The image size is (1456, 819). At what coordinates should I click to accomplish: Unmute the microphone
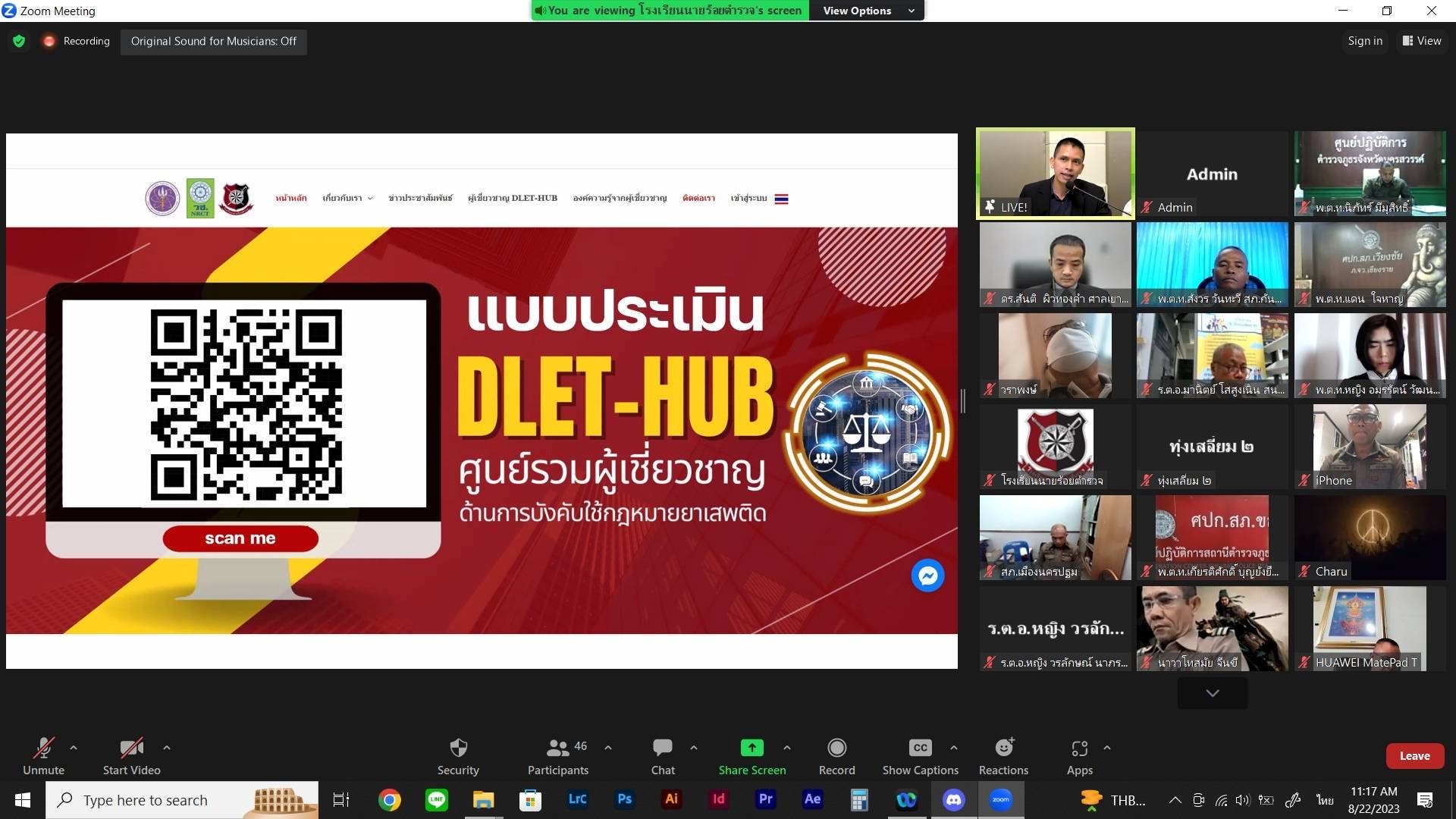pyautogui.click(x=43, y=748)
